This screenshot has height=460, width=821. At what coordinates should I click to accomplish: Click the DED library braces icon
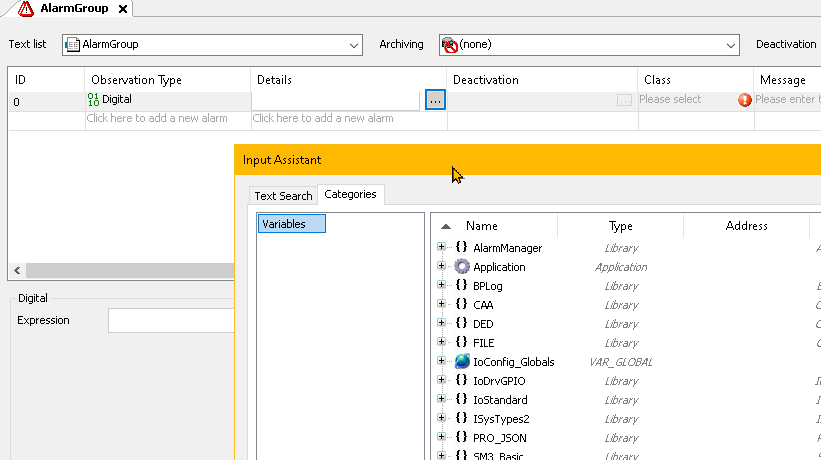461,323
